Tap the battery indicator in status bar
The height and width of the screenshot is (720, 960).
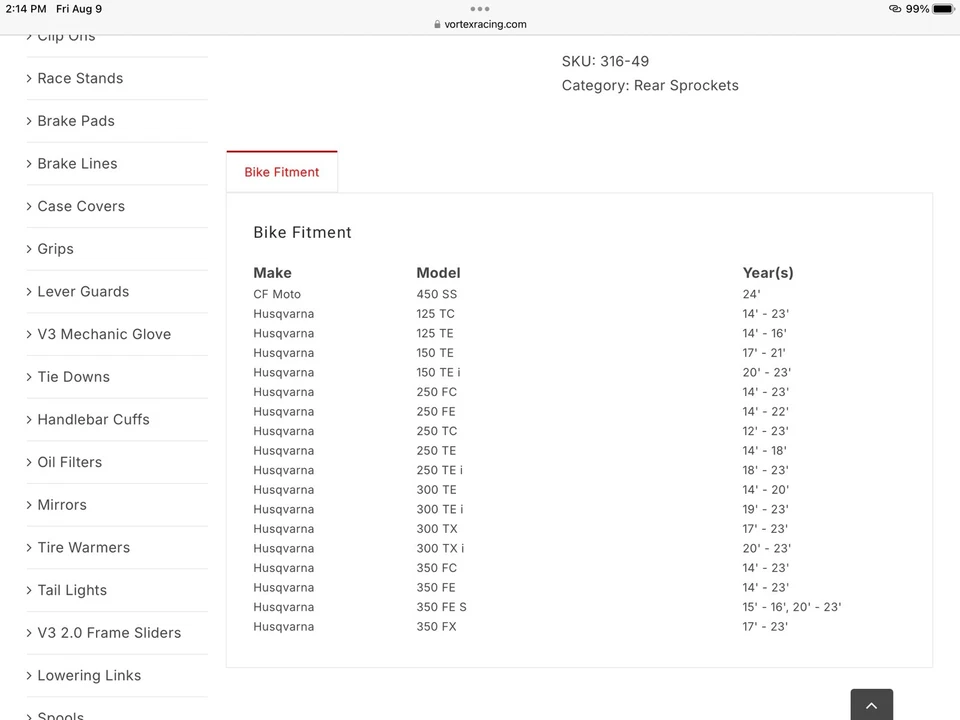click(943, 9)
